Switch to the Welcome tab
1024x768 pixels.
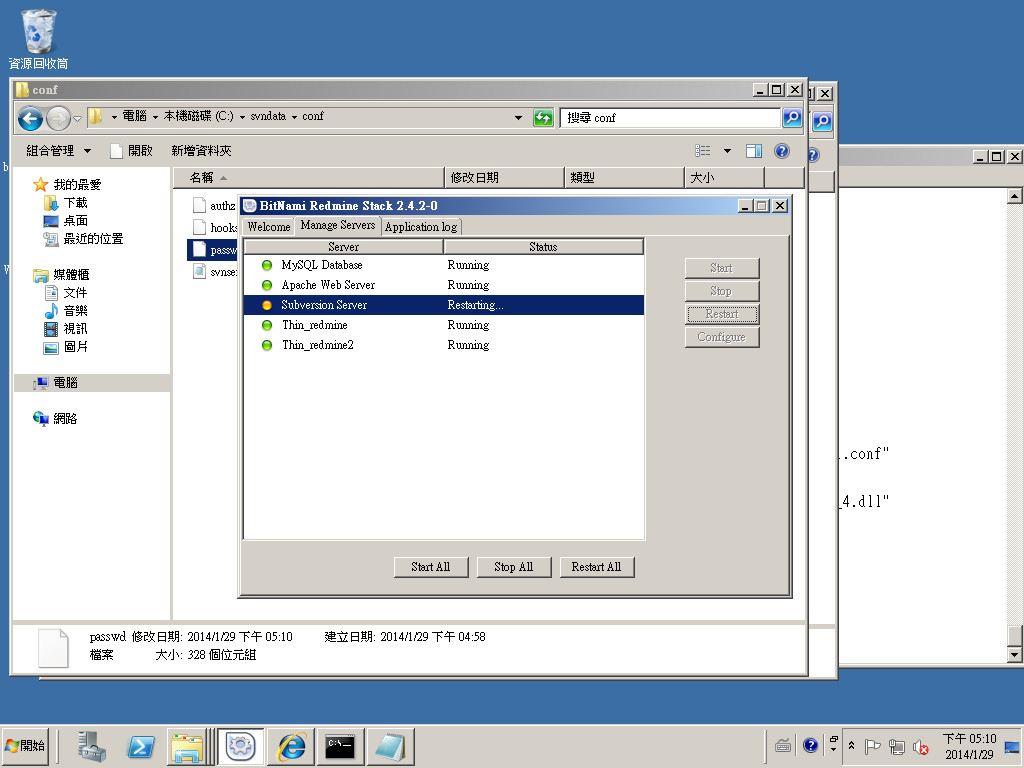click(x=269, y=227)
